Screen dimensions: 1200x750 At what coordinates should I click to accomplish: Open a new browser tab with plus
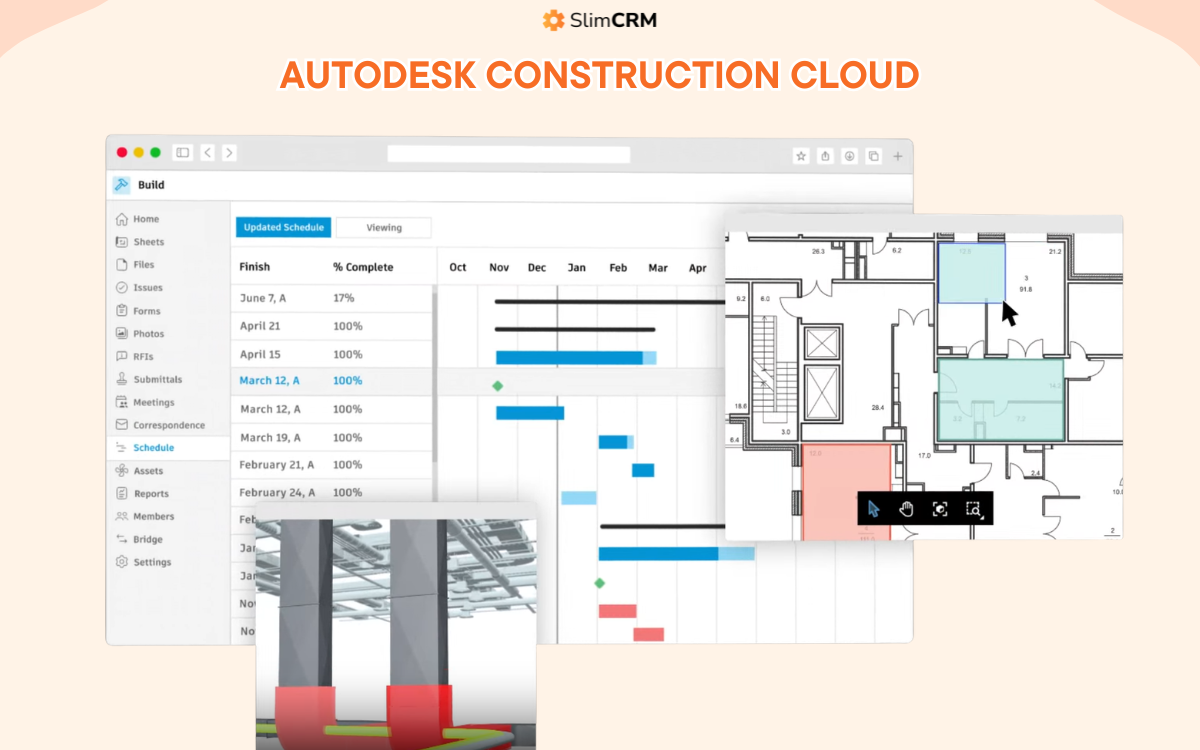pos(897,156)
